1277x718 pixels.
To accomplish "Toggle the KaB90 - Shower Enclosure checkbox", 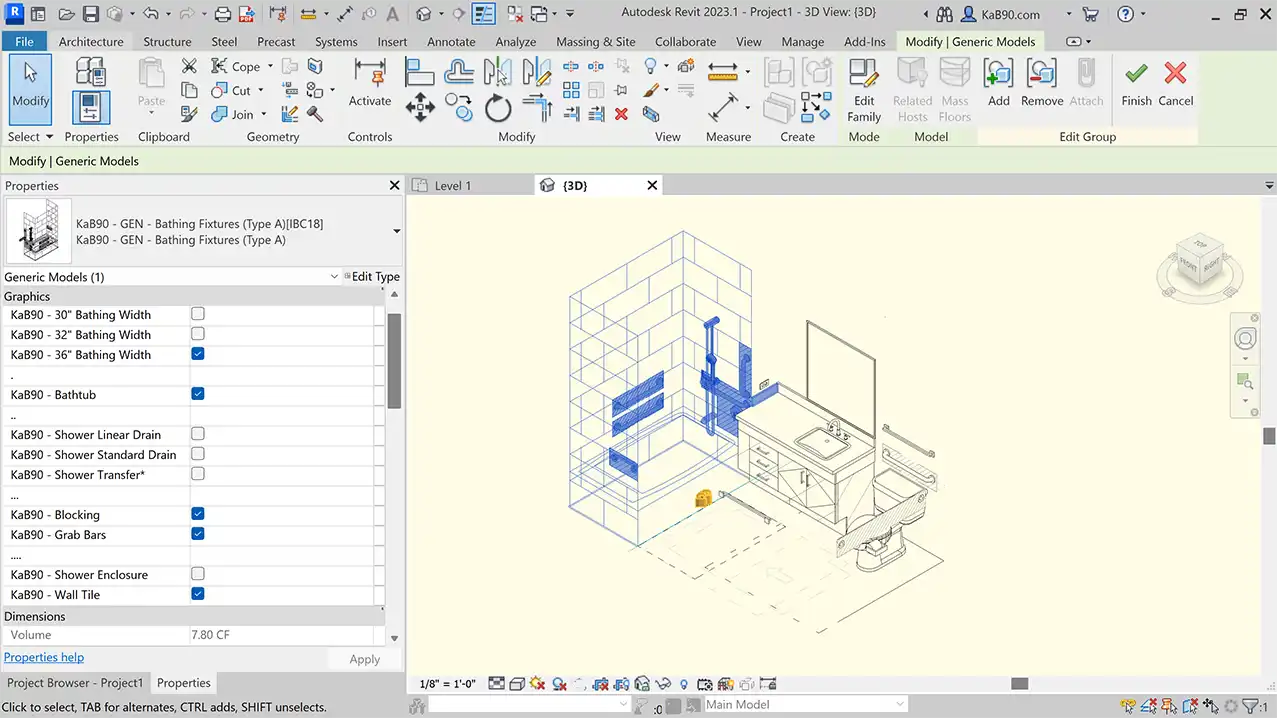I will pyautogui.click(x=198, y=574).
